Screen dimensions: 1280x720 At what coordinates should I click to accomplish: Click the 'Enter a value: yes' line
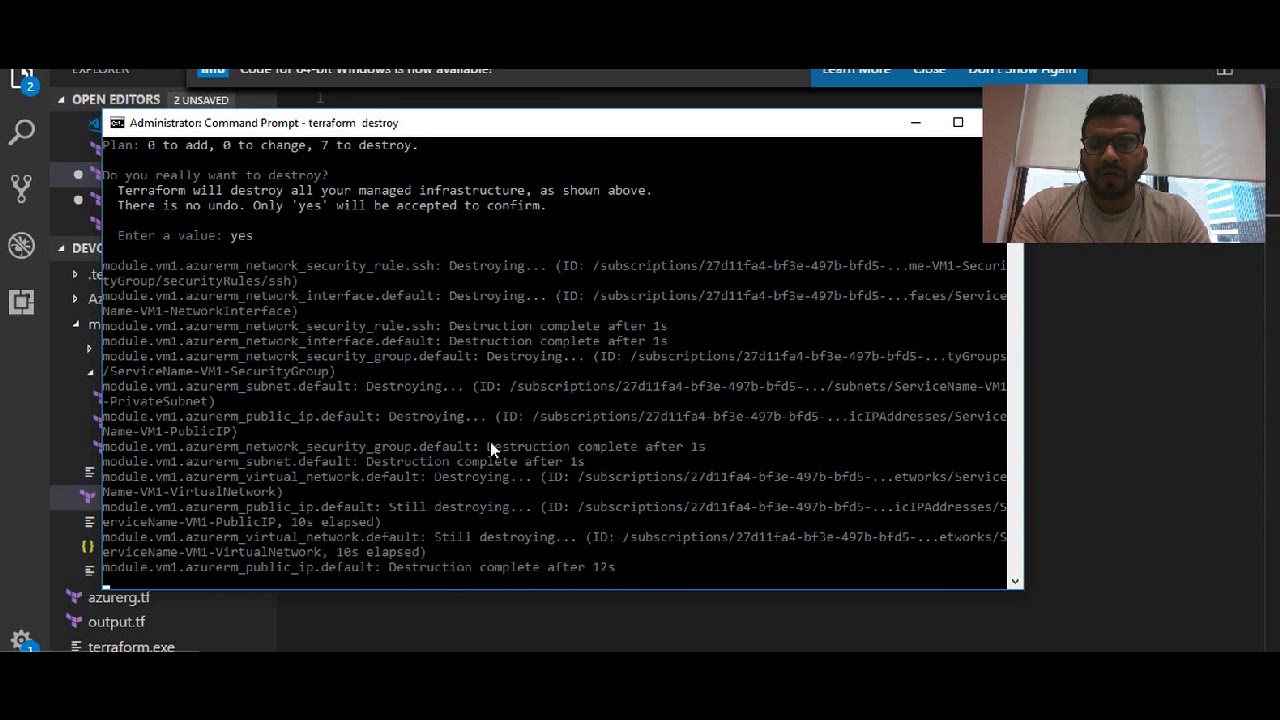pos(185,236)
